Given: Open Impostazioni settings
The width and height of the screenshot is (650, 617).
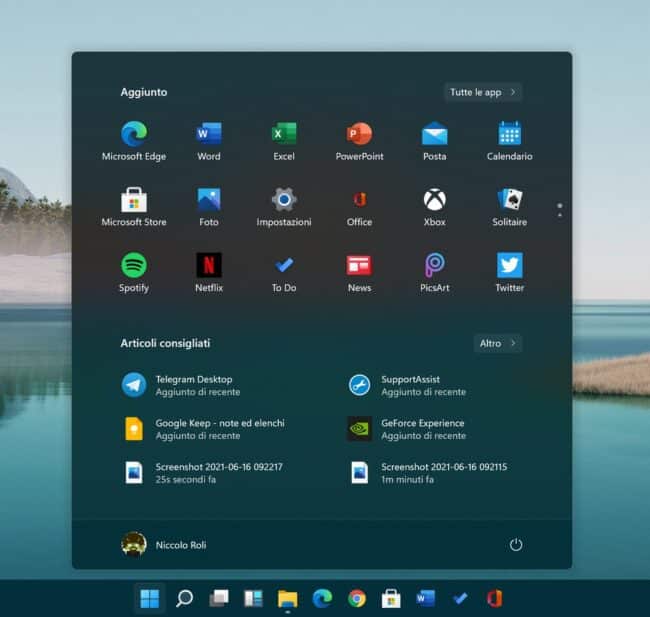Looking at the screenshot, I should tap(284, 206).
